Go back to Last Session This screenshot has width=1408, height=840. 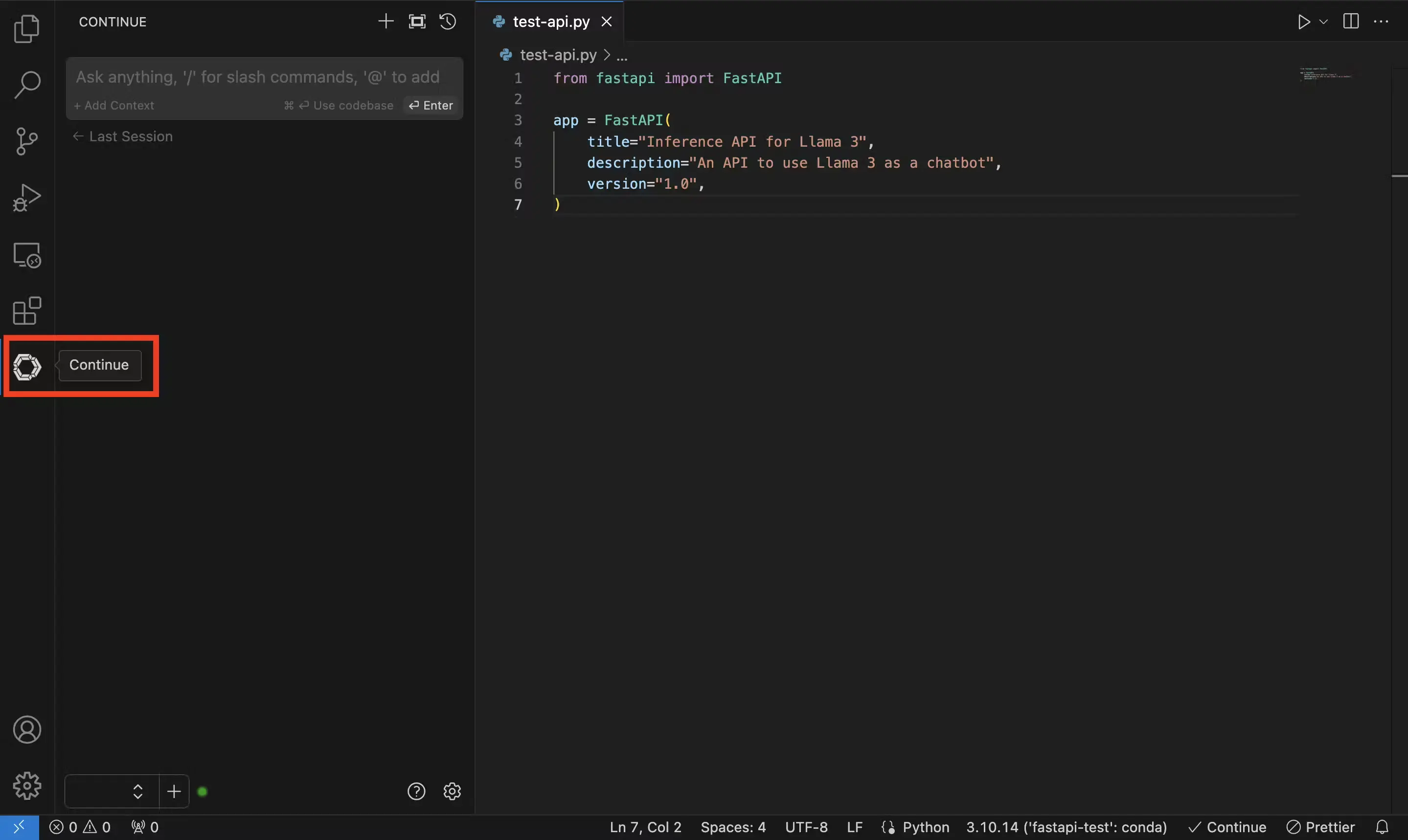123,136
